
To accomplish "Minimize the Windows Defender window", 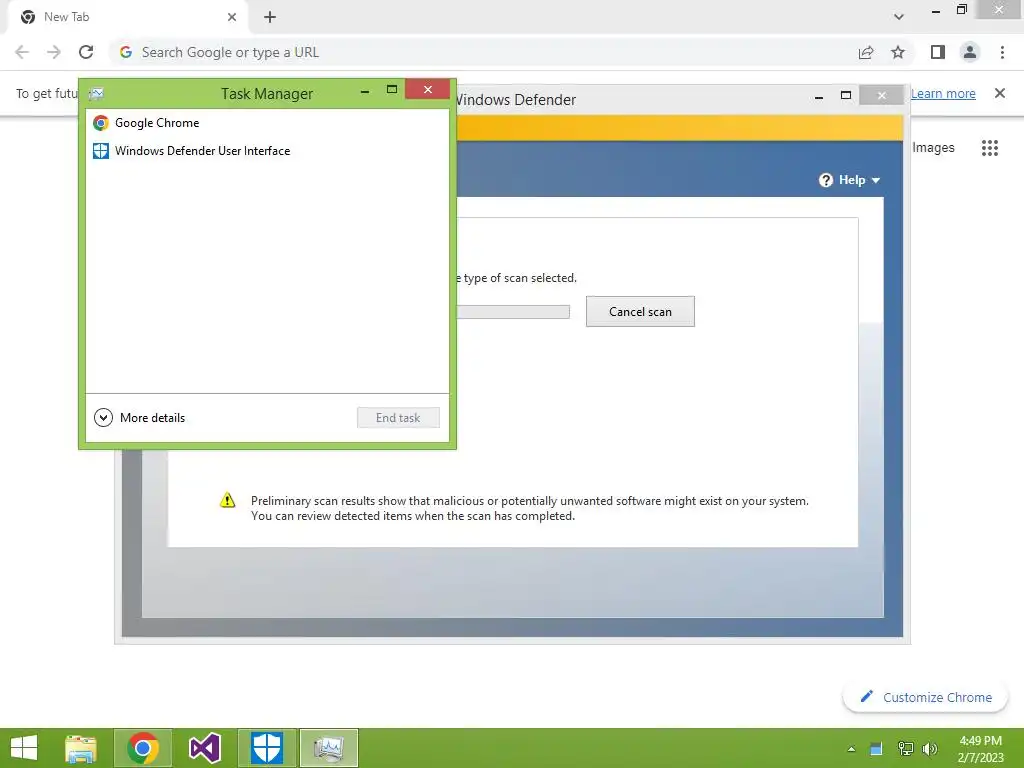I will tap(819, 97).
